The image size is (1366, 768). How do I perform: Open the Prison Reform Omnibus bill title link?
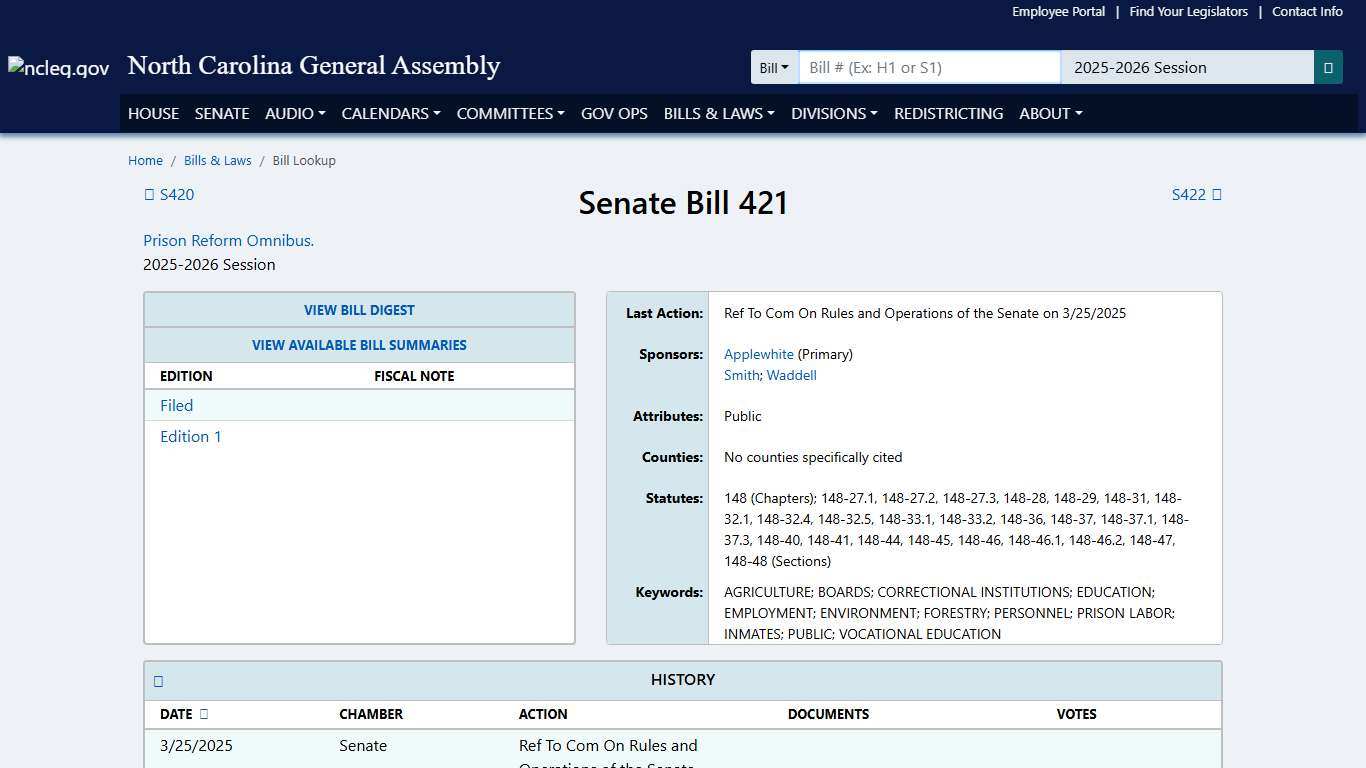[x=228, y=240]
